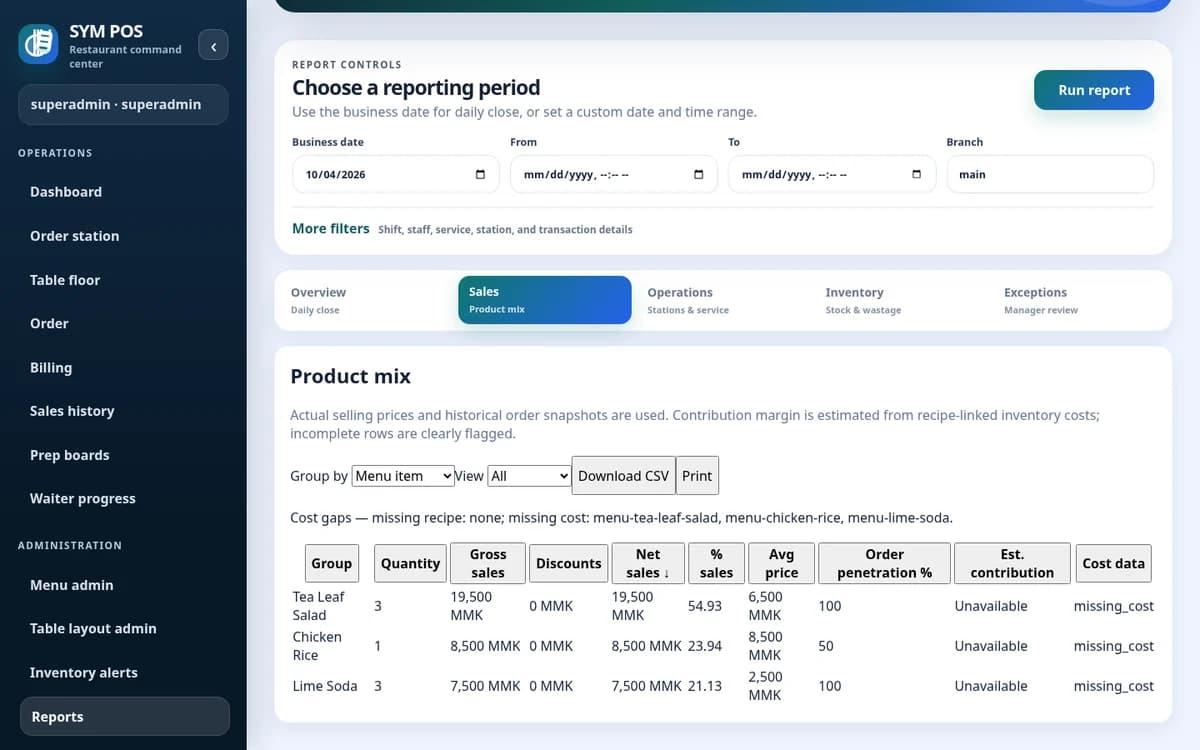
Task: Click the Choose a reporting period heading
Action: [x=416, y=88]
